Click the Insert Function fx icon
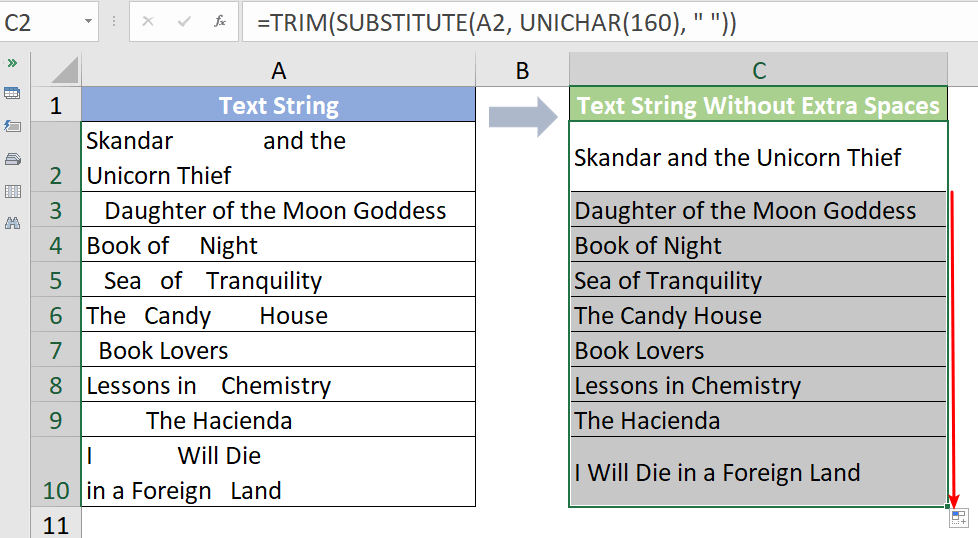The image size is (978, 538). point(220,21)
